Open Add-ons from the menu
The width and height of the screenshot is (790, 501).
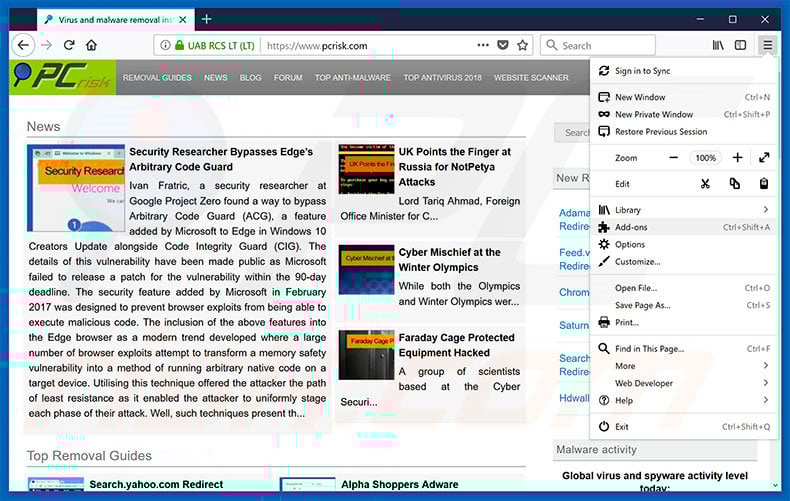tap(631, 227)
